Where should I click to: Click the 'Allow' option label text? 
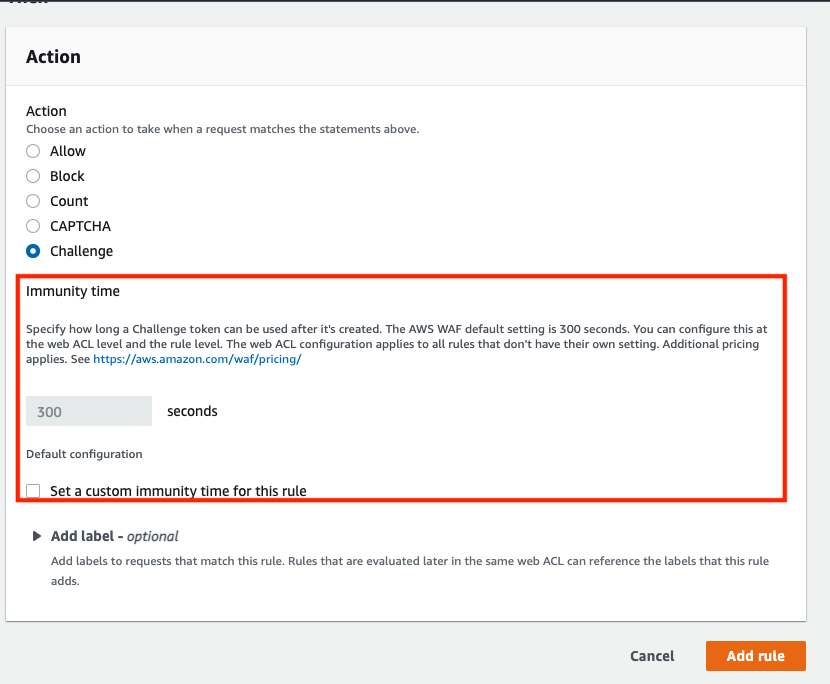coord(68,151)
